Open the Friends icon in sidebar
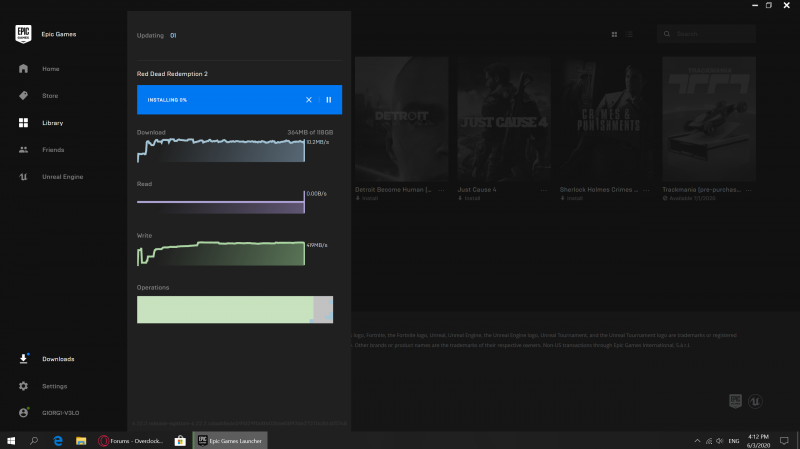Screen dimensions: 800x449 point(23,150)
